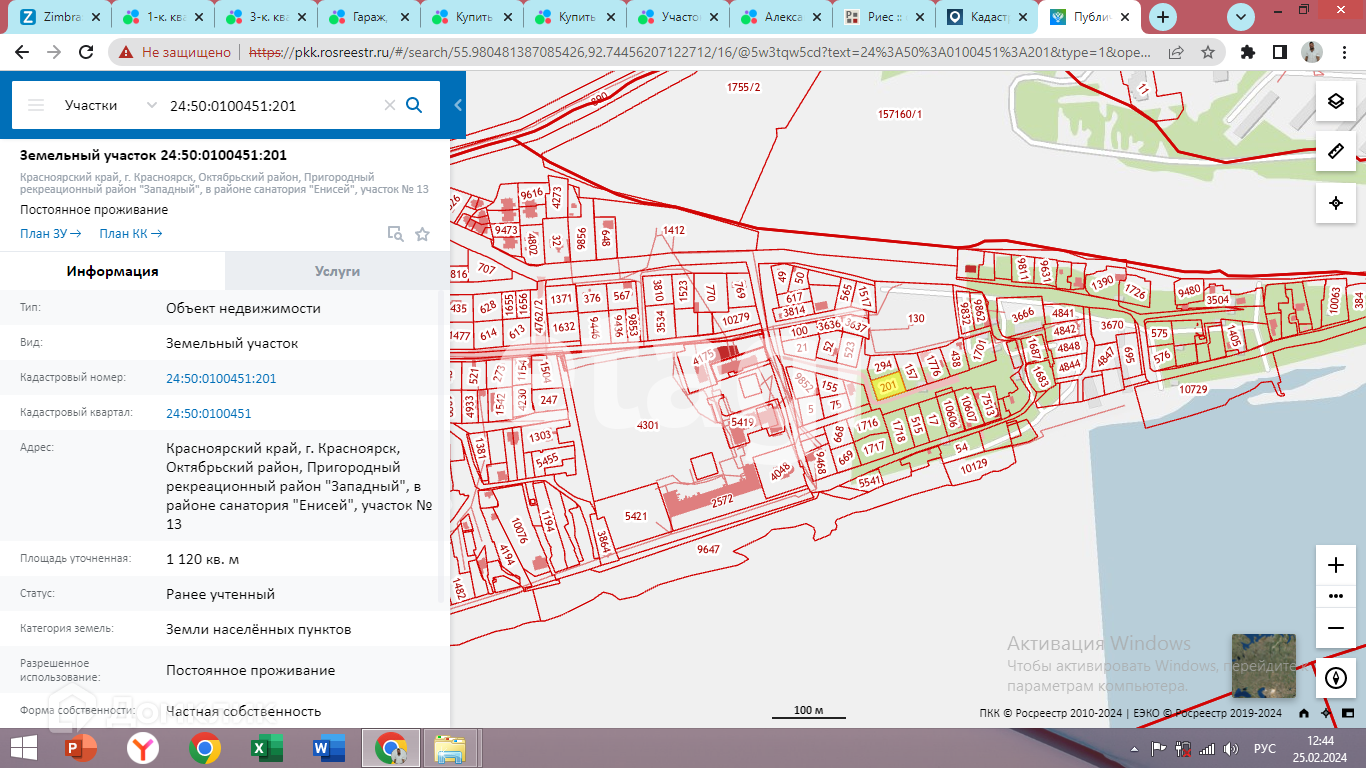1366x768 pixels.
Task: Collapse the left information panel
Action: pos(458,105)
